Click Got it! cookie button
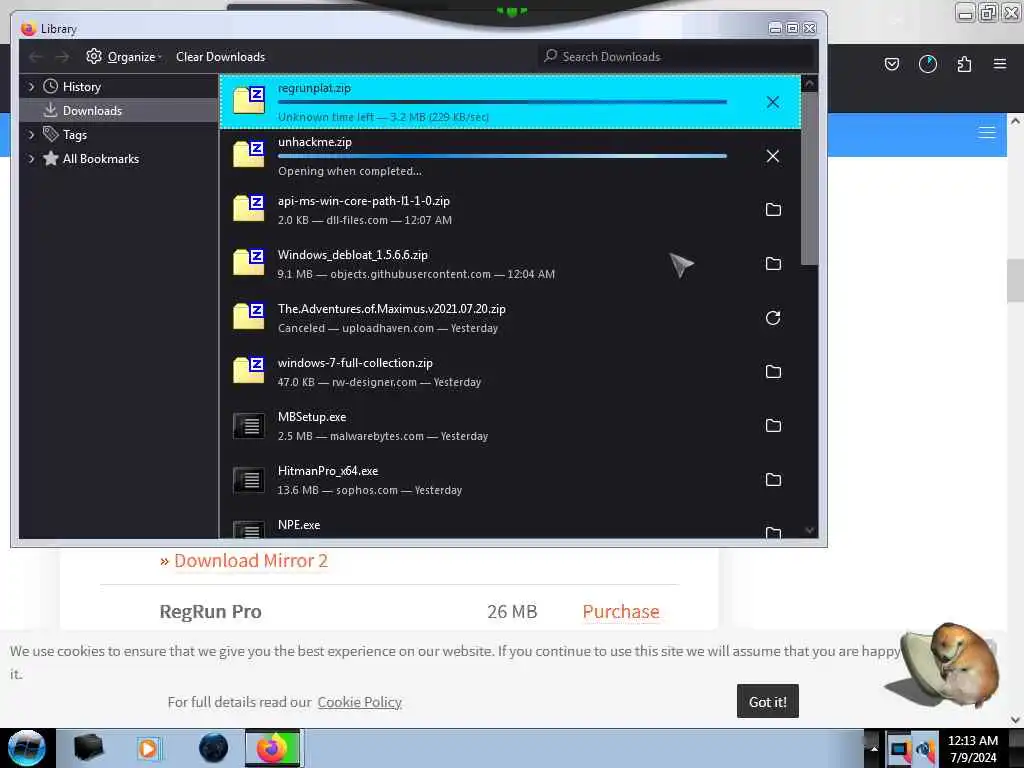1024x768 pixels. tap(767, 701)
